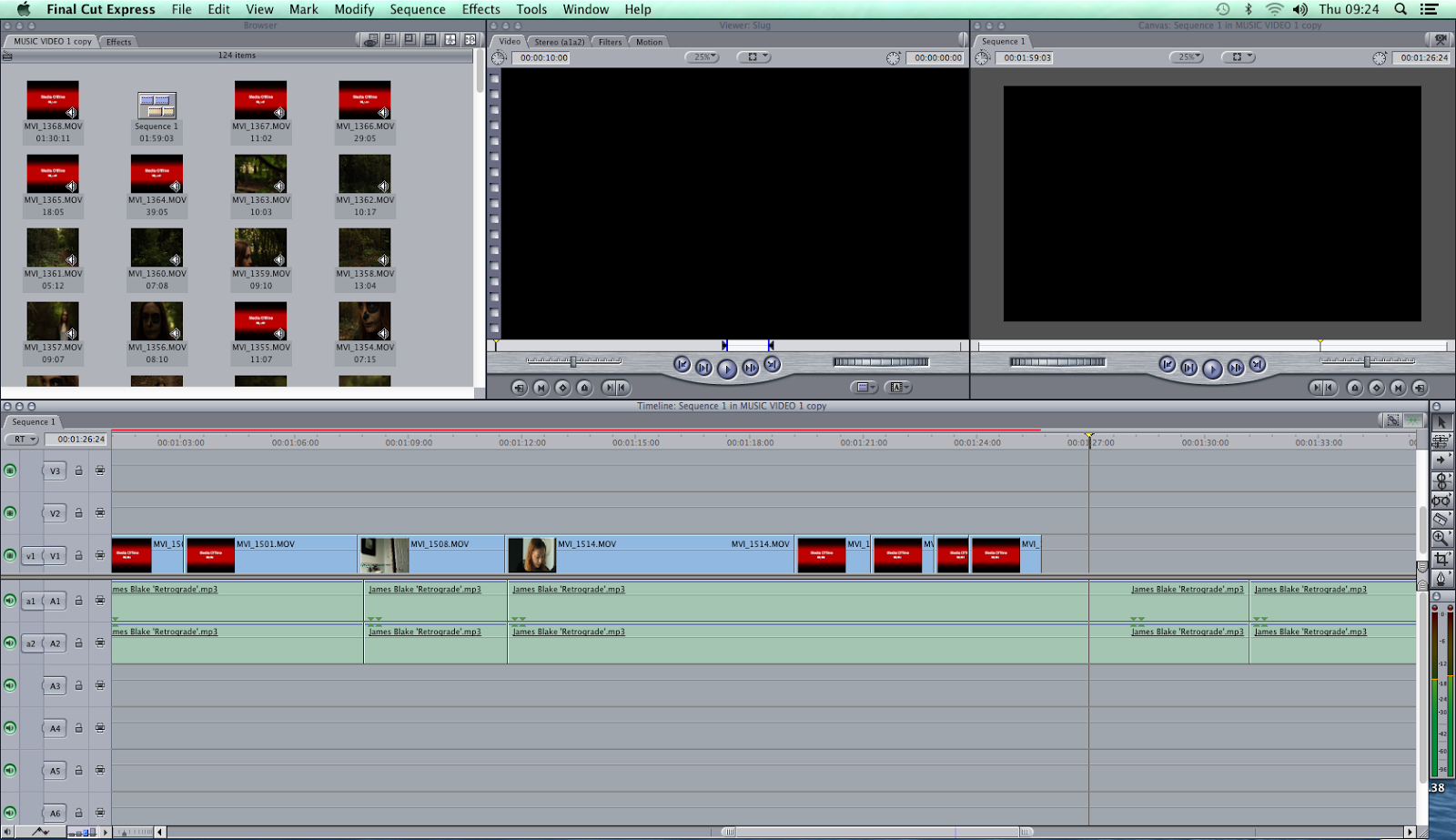Toggle Snapping in the Timeline
1456x840 pixels.
(1413, 420)
